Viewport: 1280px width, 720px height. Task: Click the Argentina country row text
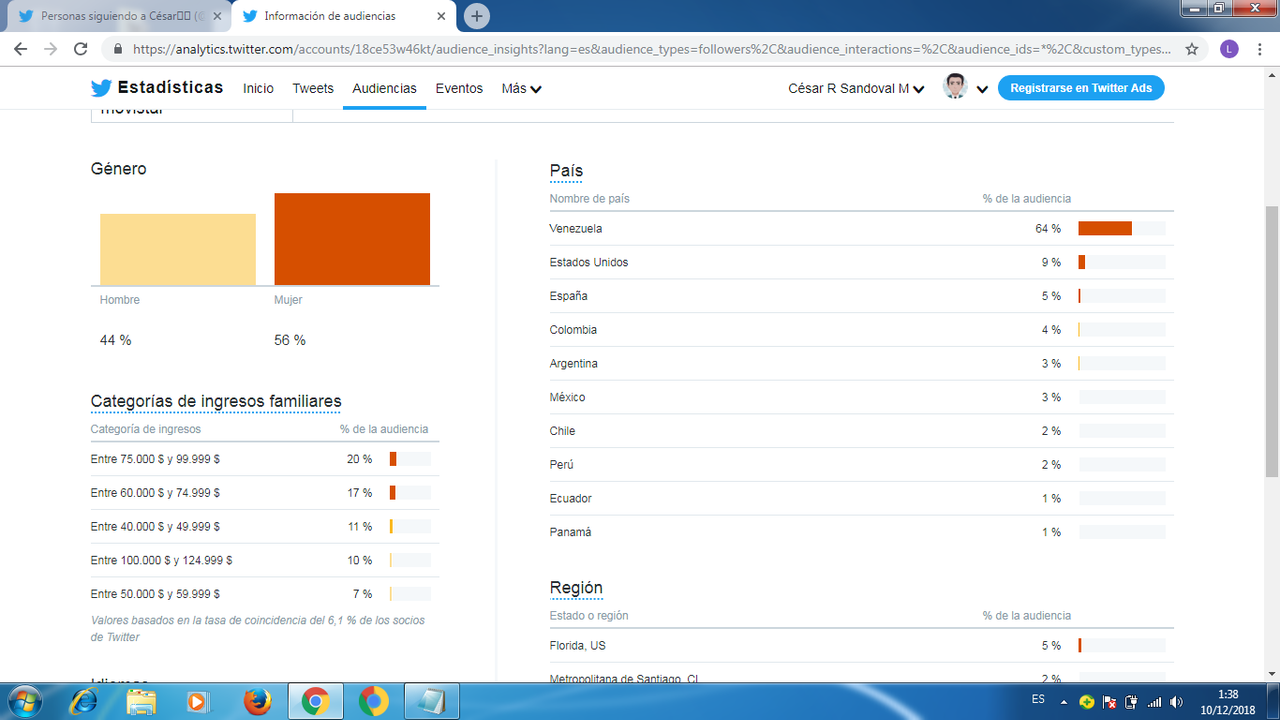574,364
